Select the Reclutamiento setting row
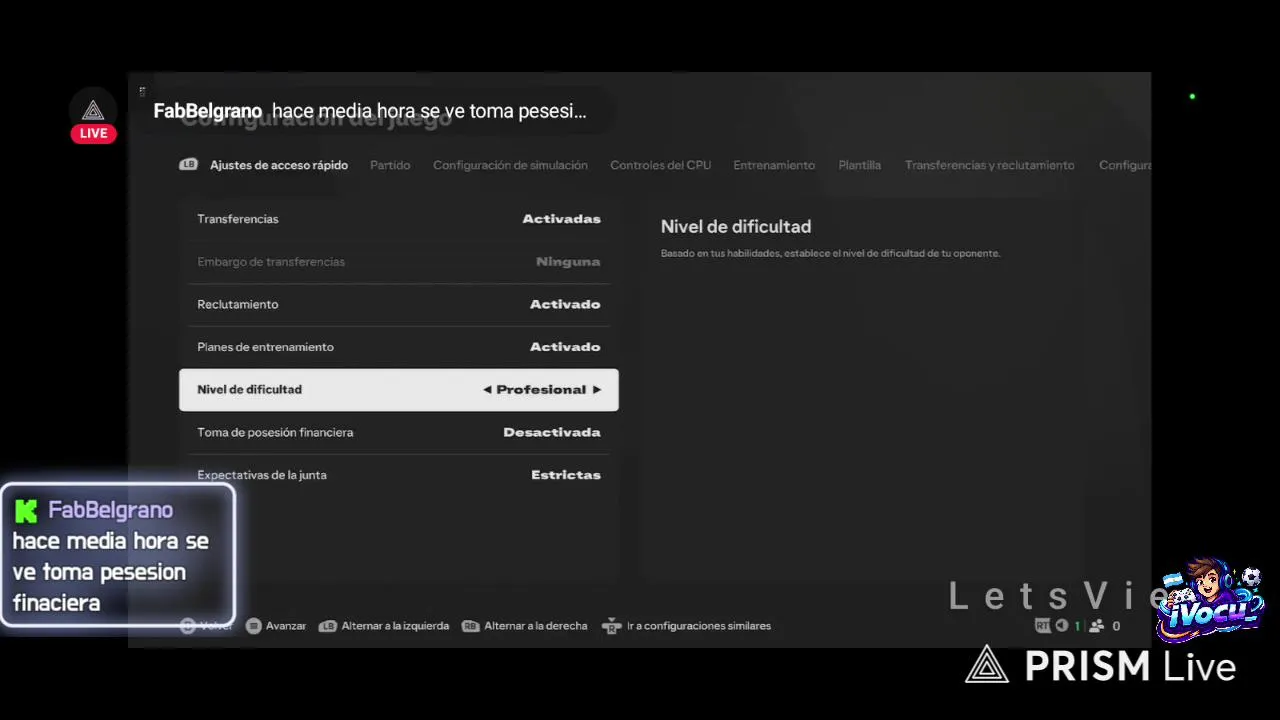Image resolution: width=1280 pixels, height=720 pixels. (399, 304)
